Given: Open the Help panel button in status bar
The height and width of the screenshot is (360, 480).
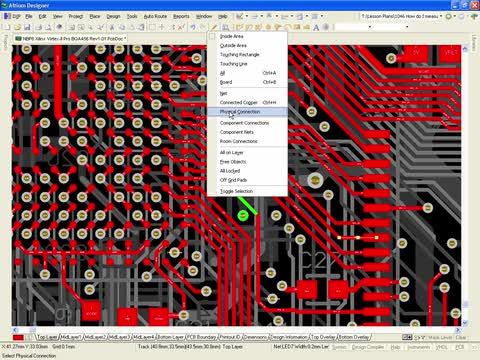Looking at the screenshot, I should [x=395, y=347].
